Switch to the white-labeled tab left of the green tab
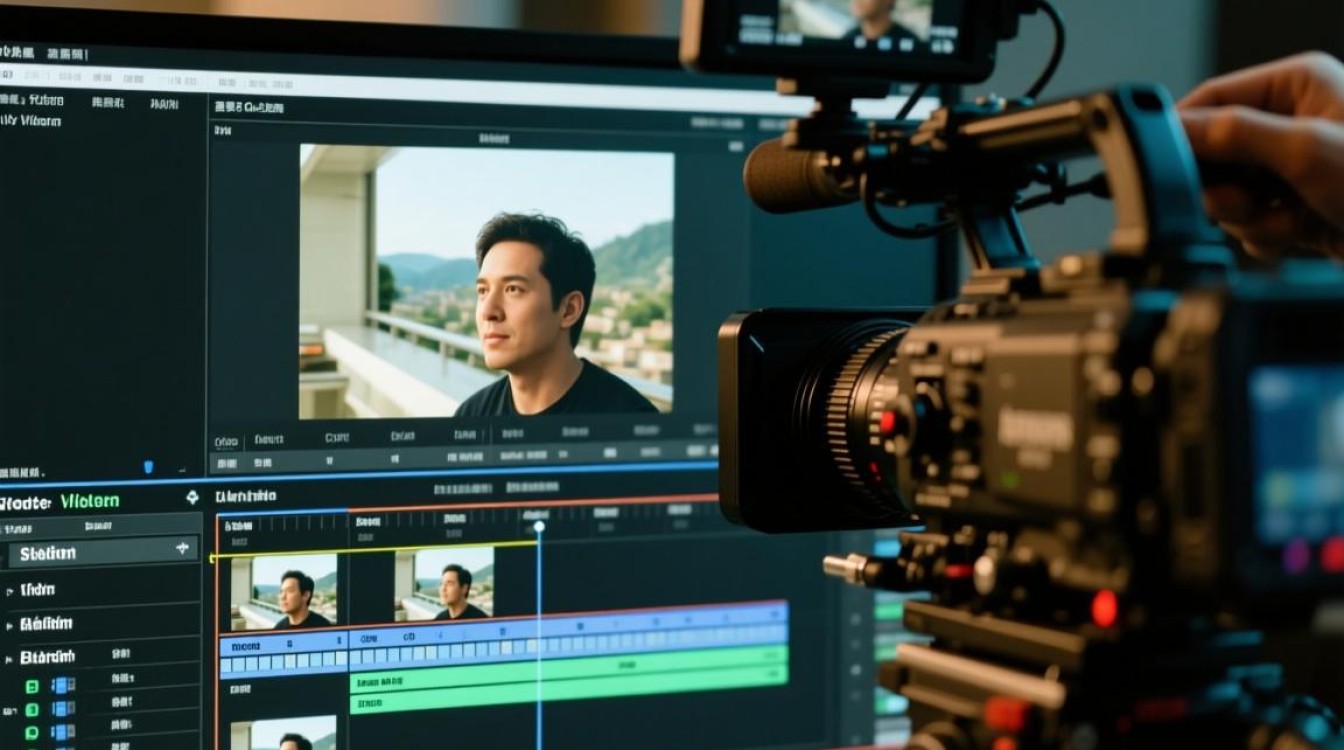 click(26, 502)
